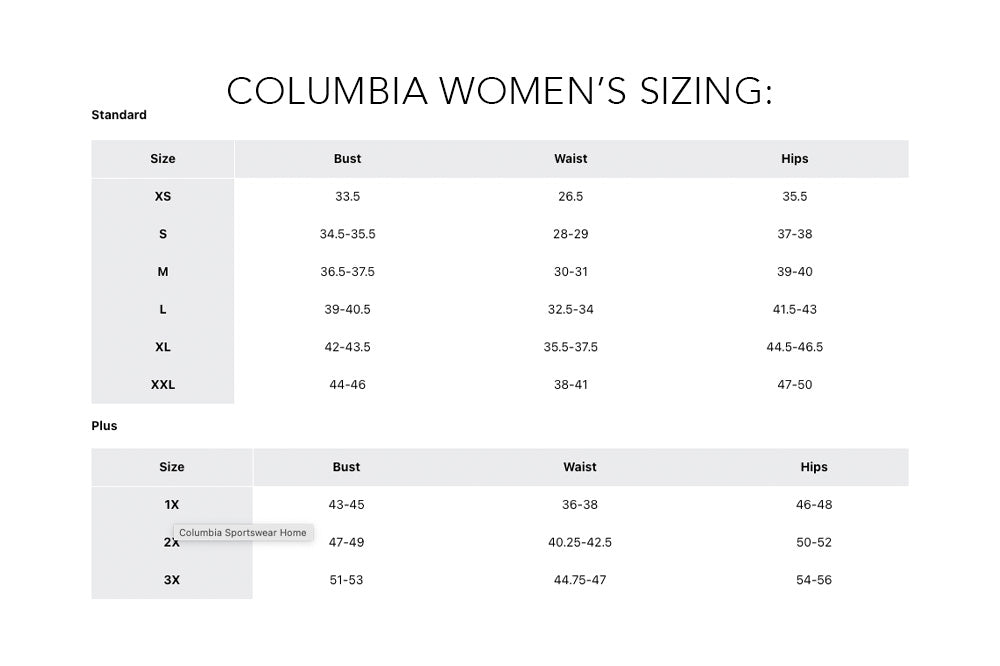Click the 2X waist value 40.25-42.5
Screen dimensions: 1000x666
click(580, 542)
